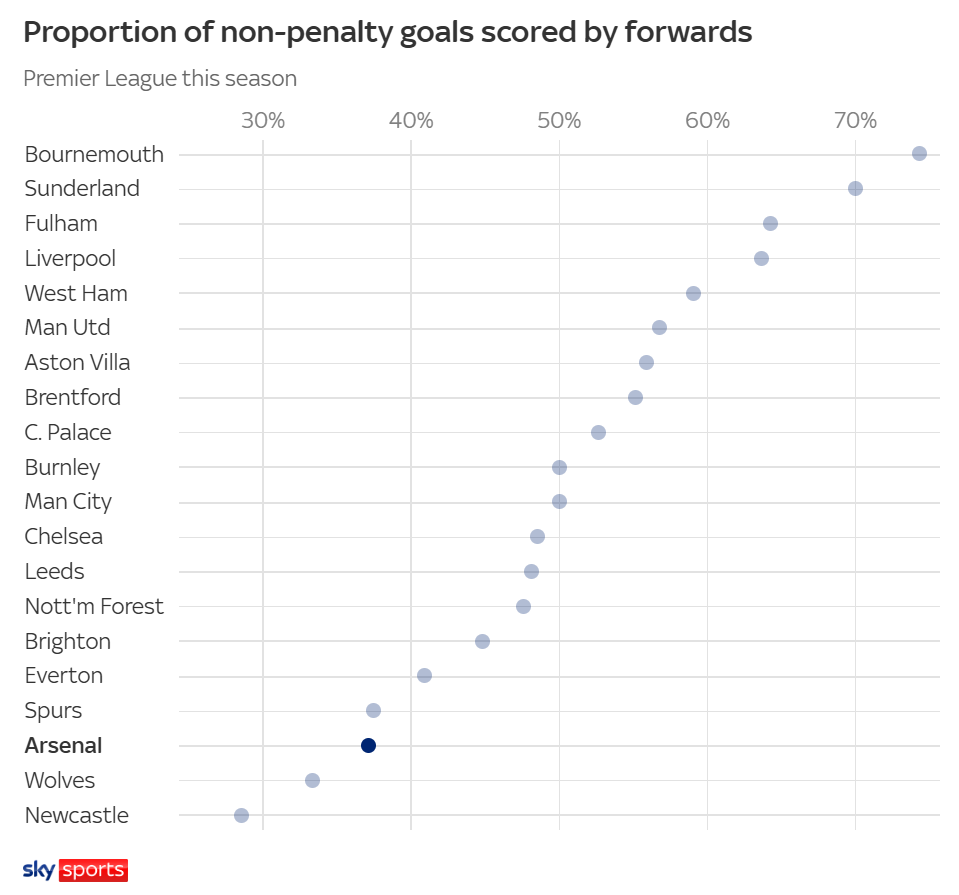Select the Wolves dot on the chart
This screenshot has height=895, width=959.
point(312,781)
